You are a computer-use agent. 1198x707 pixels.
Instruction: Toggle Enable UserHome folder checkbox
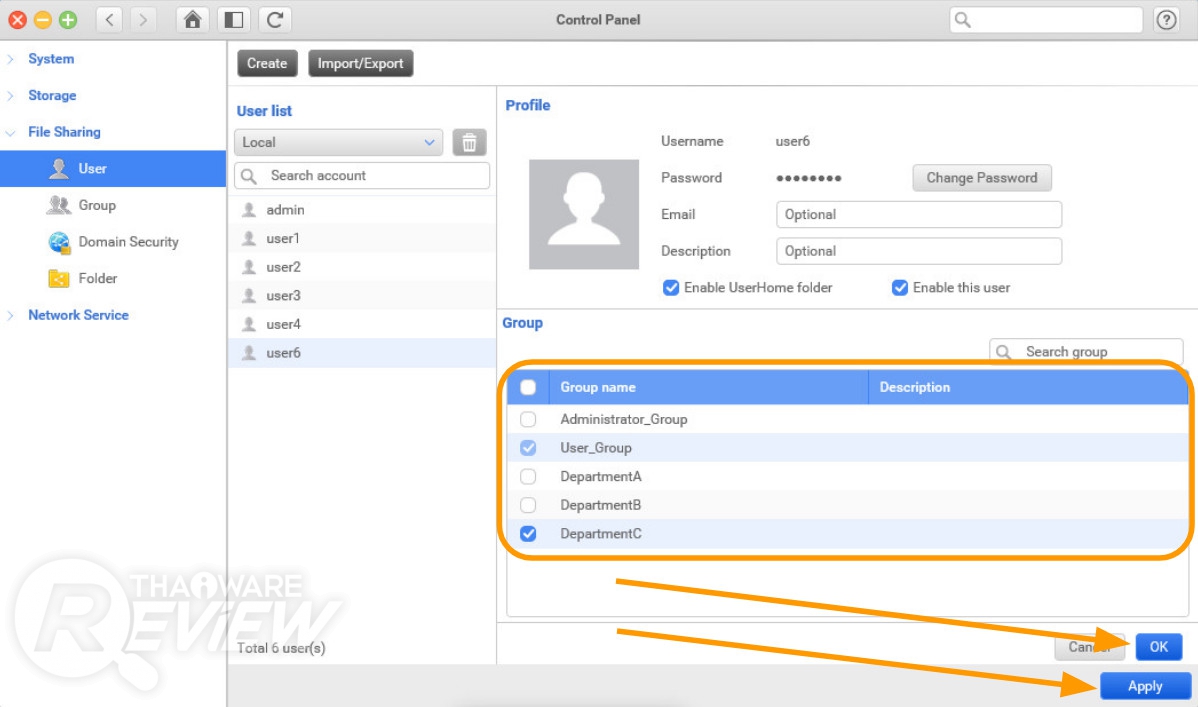pos(671,287)
